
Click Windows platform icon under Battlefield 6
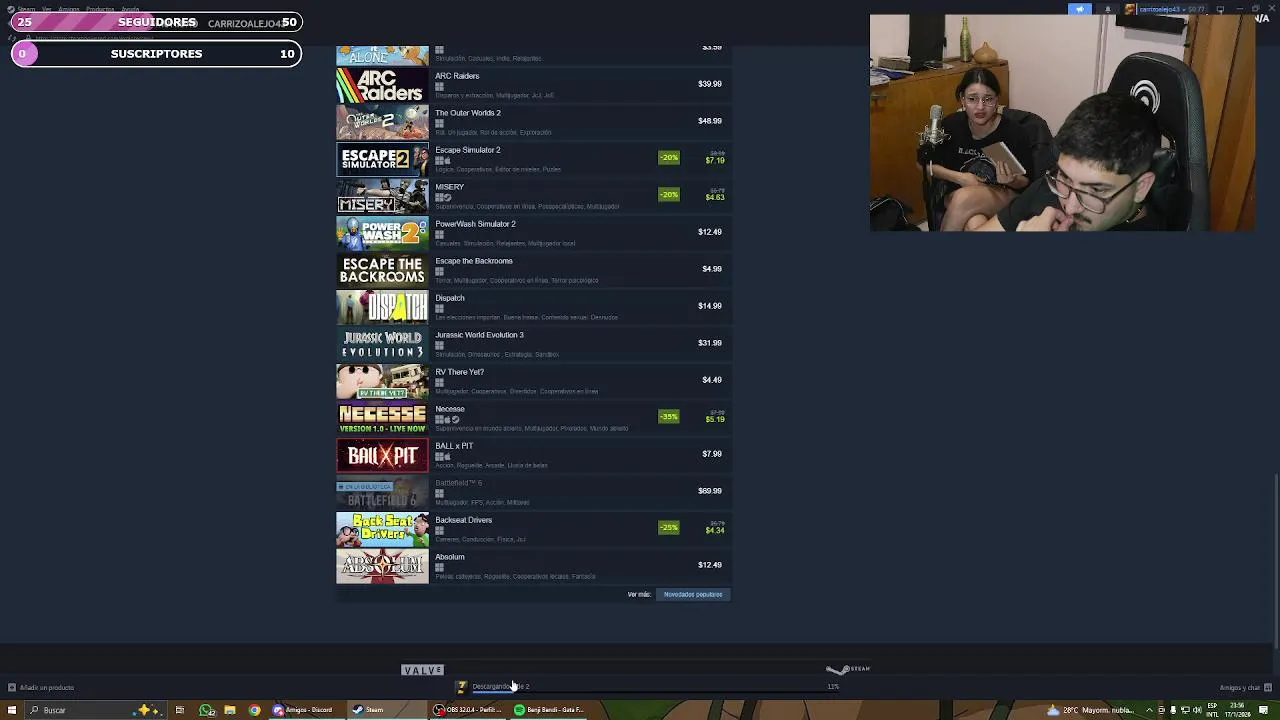tap(439, 494)
